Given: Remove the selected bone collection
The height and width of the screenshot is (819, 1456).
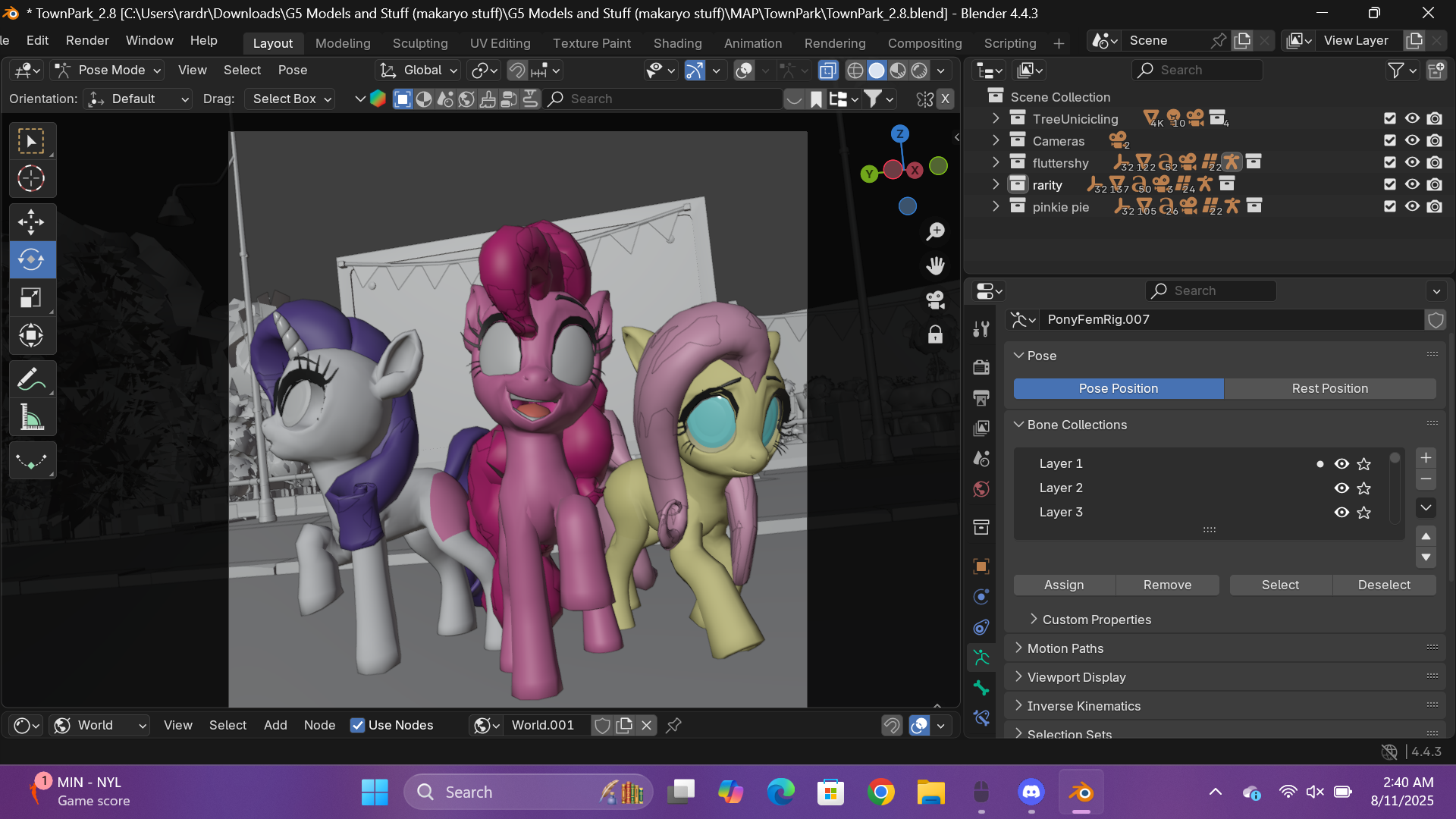Looking at the screenshot, I should (x=1426, y=479).
